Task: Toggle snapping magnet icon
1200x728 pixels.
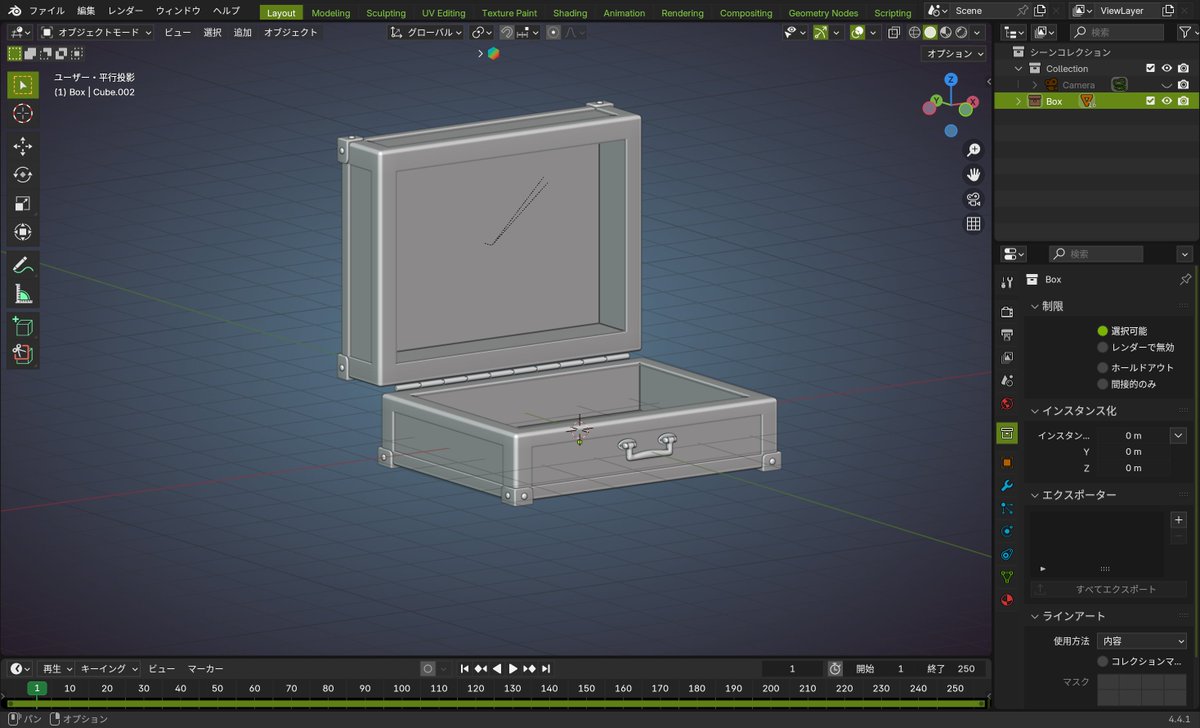Action: 507,32
